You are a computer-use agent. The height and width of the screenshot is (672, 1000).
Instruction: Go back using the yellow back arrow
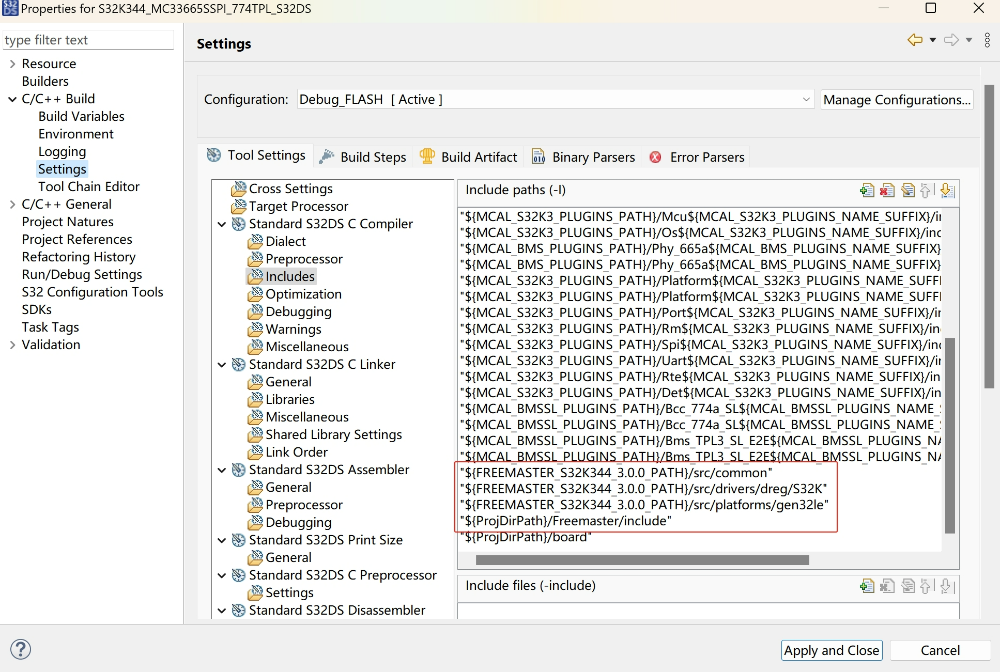click(x=914, y=40)
